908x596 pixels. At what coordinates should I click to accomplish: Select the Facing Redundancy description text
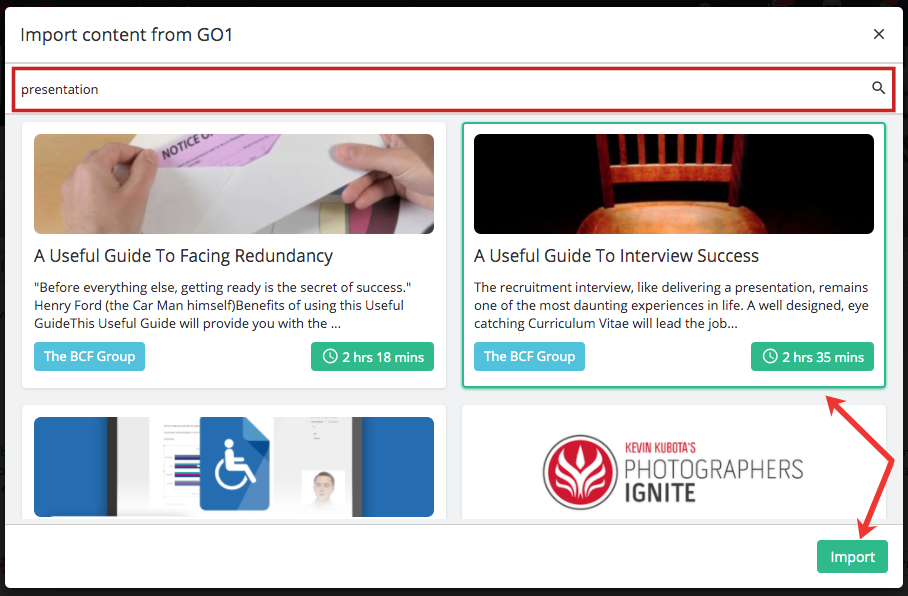pyautogui.click(x=222, y=305)
